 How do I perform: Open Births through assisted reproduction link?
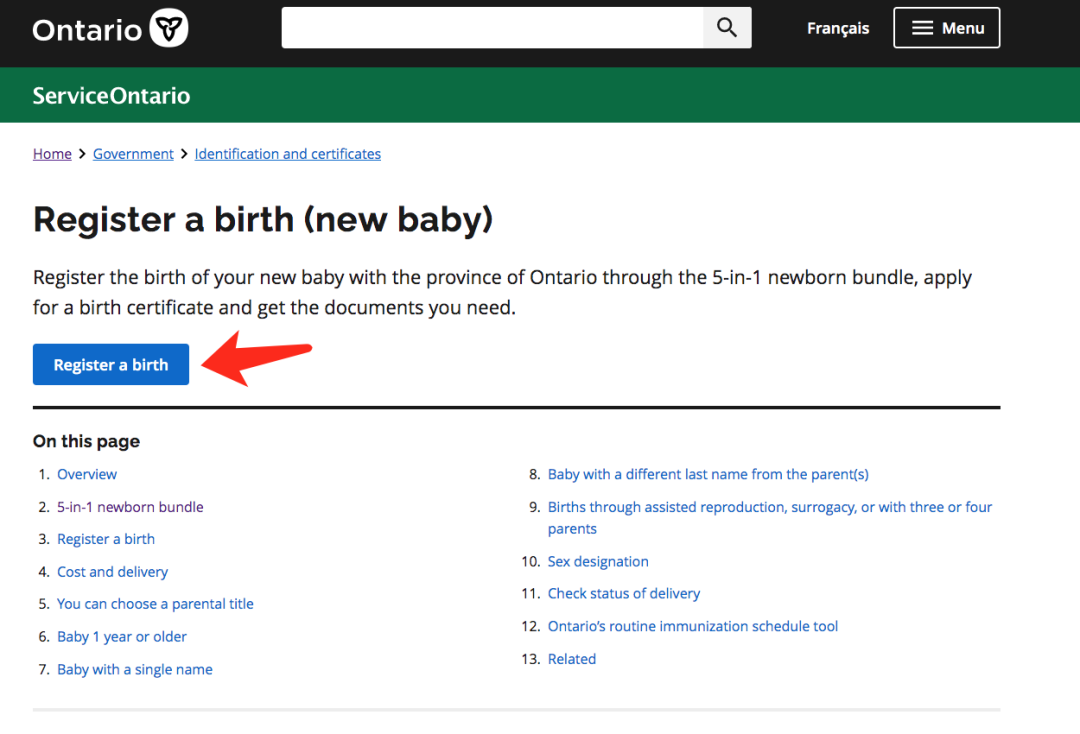pos(770,518)
